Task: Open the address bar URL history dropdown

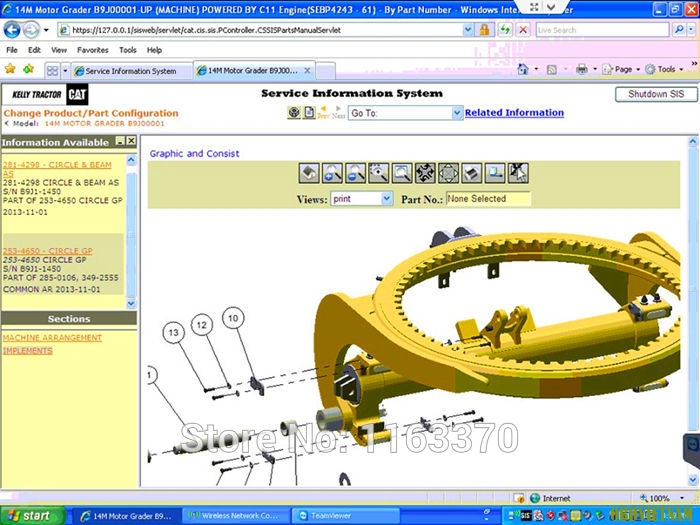Action: click(x=467, y=30)
